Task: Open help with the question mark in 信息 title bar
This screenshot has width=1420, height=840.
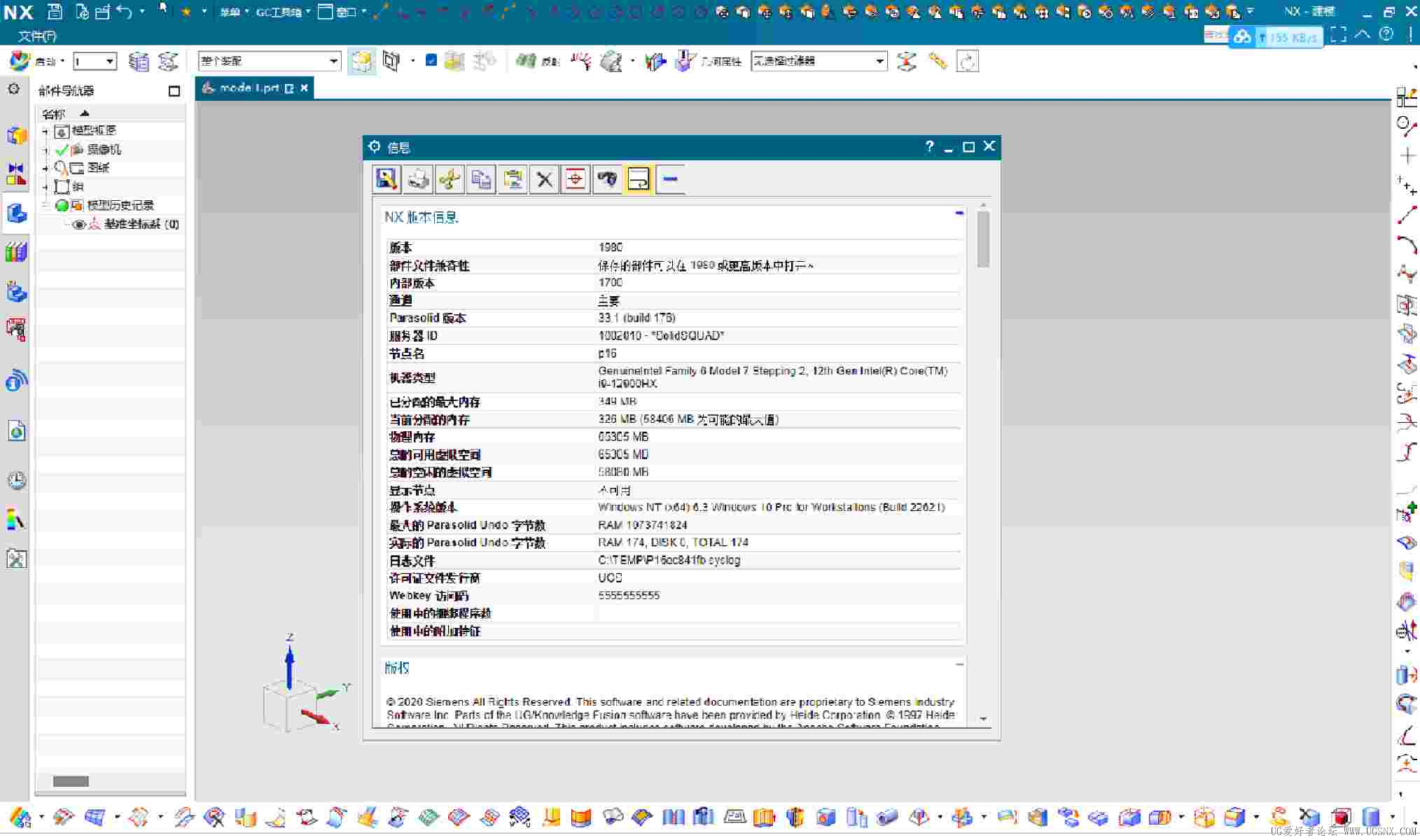Action: (929, 146)
